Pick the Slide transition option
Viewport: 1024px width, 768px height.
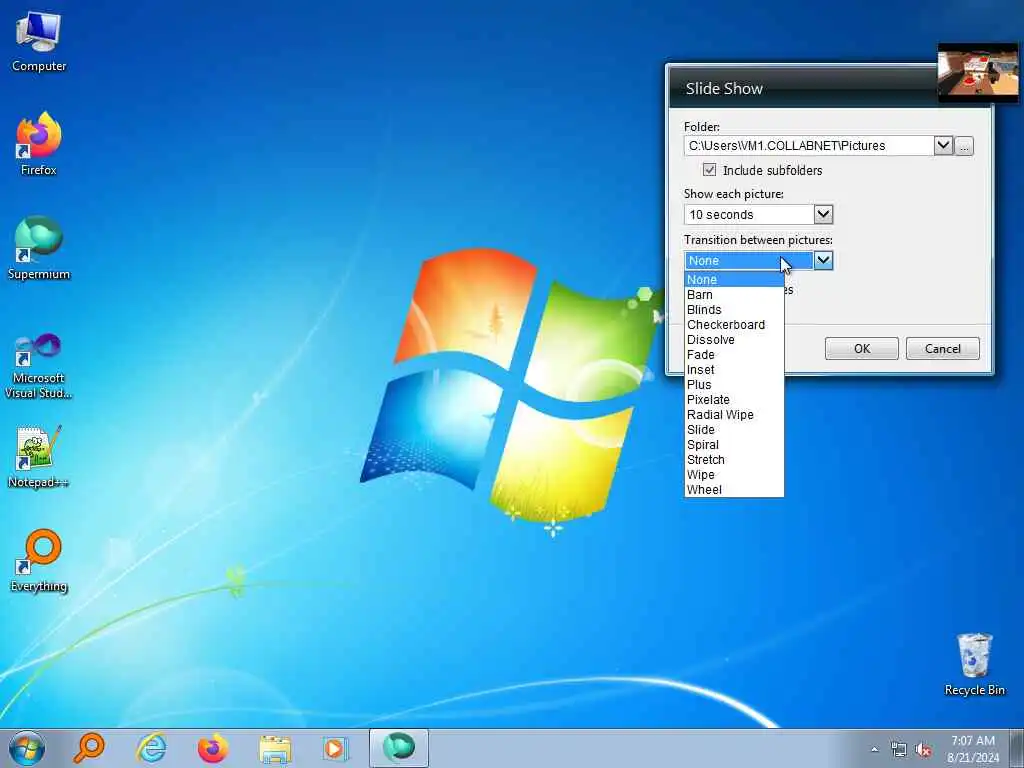click(734, 430)
